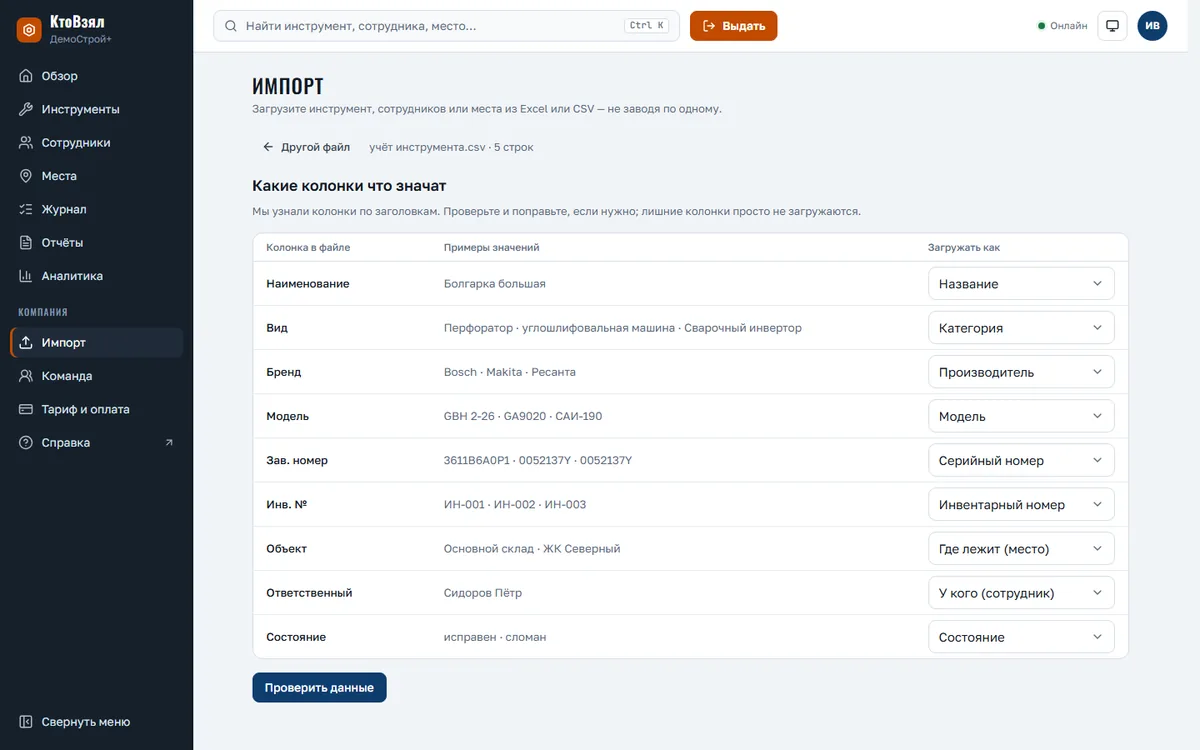The image size is (1200, 750).
Task: Expand the Где лежит (место) dropdown
Action: 1021,549
